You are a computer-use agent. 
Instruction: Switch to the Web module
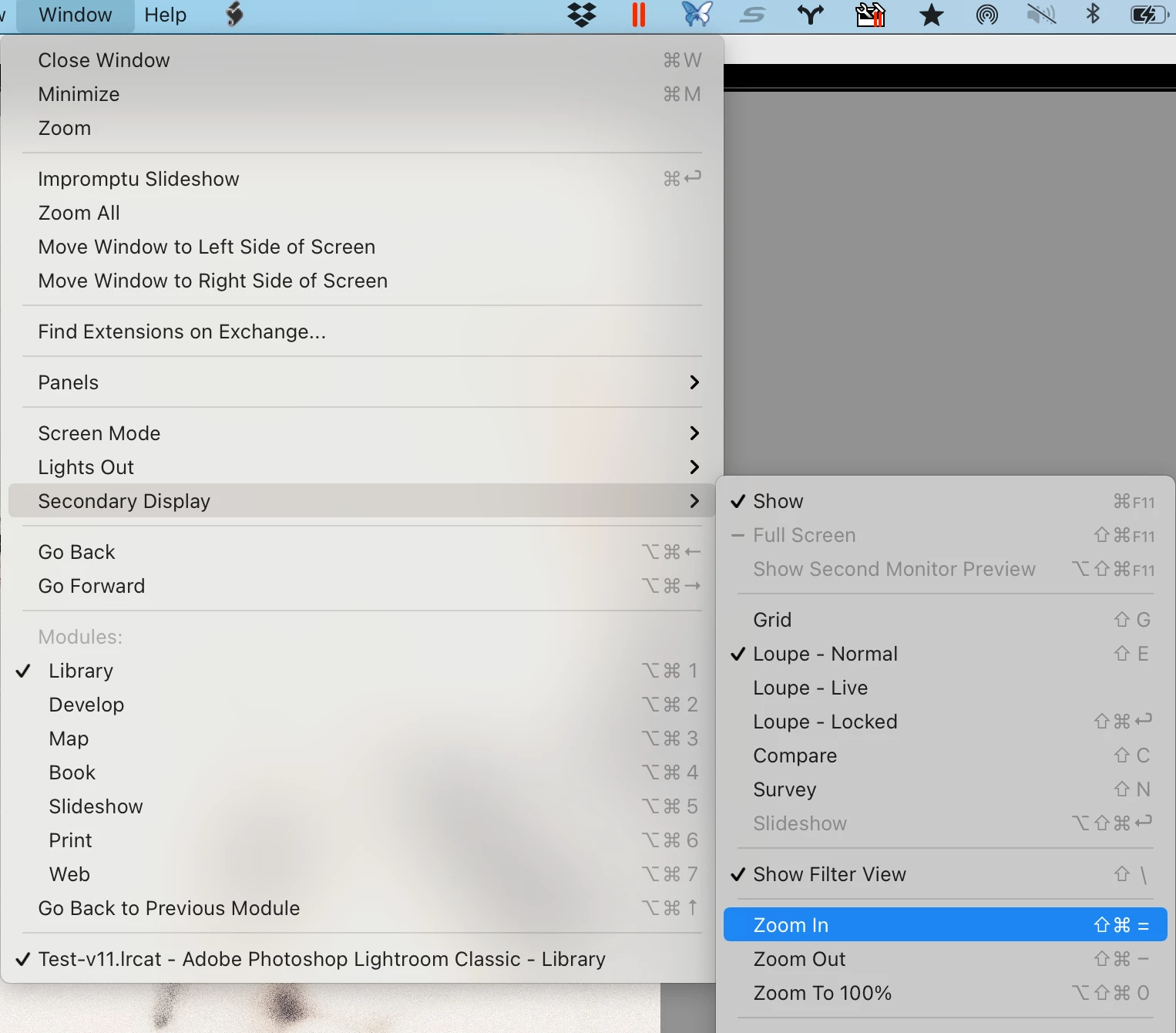362,874
